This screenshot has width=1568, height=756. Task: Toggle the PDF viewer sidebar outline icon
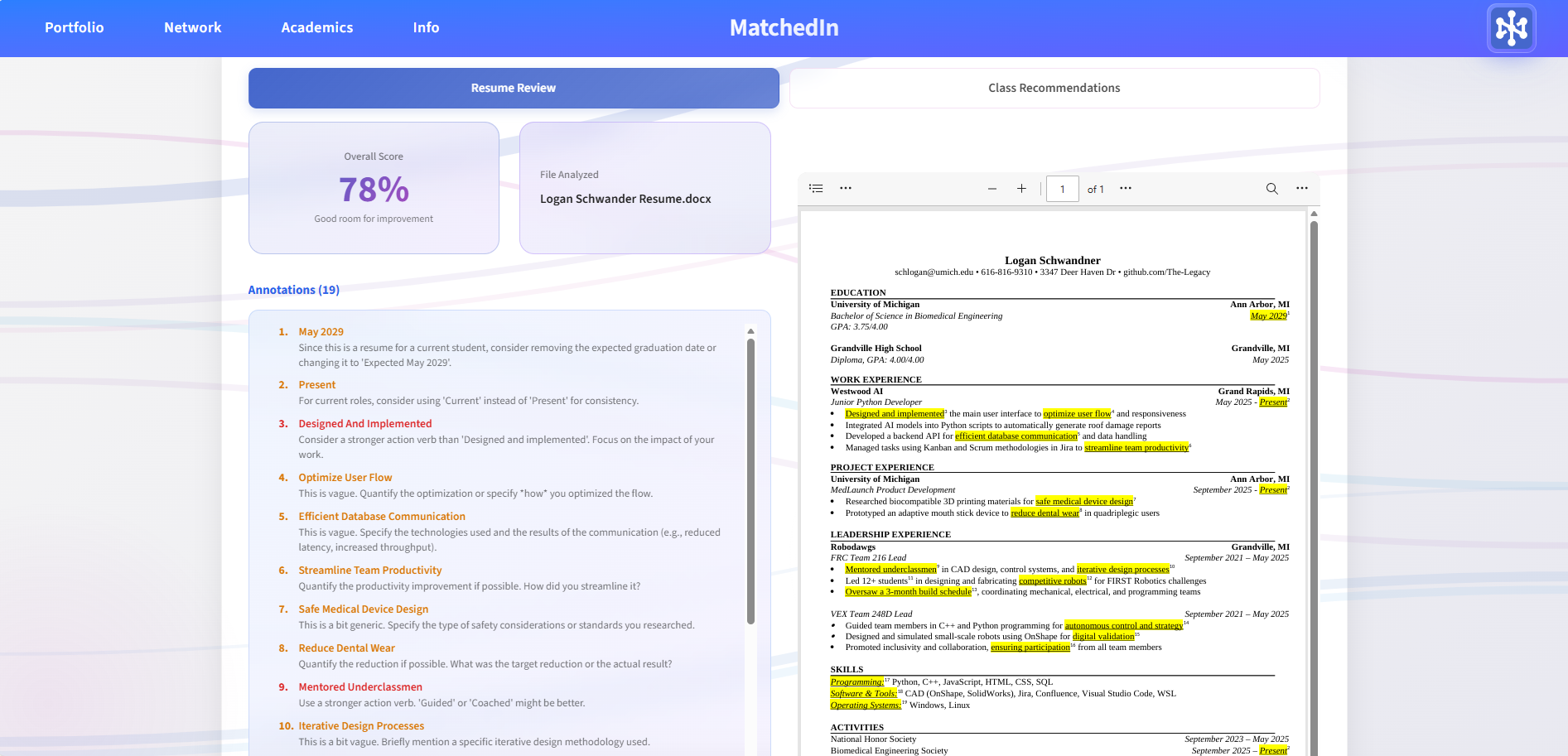click(816, 189)
